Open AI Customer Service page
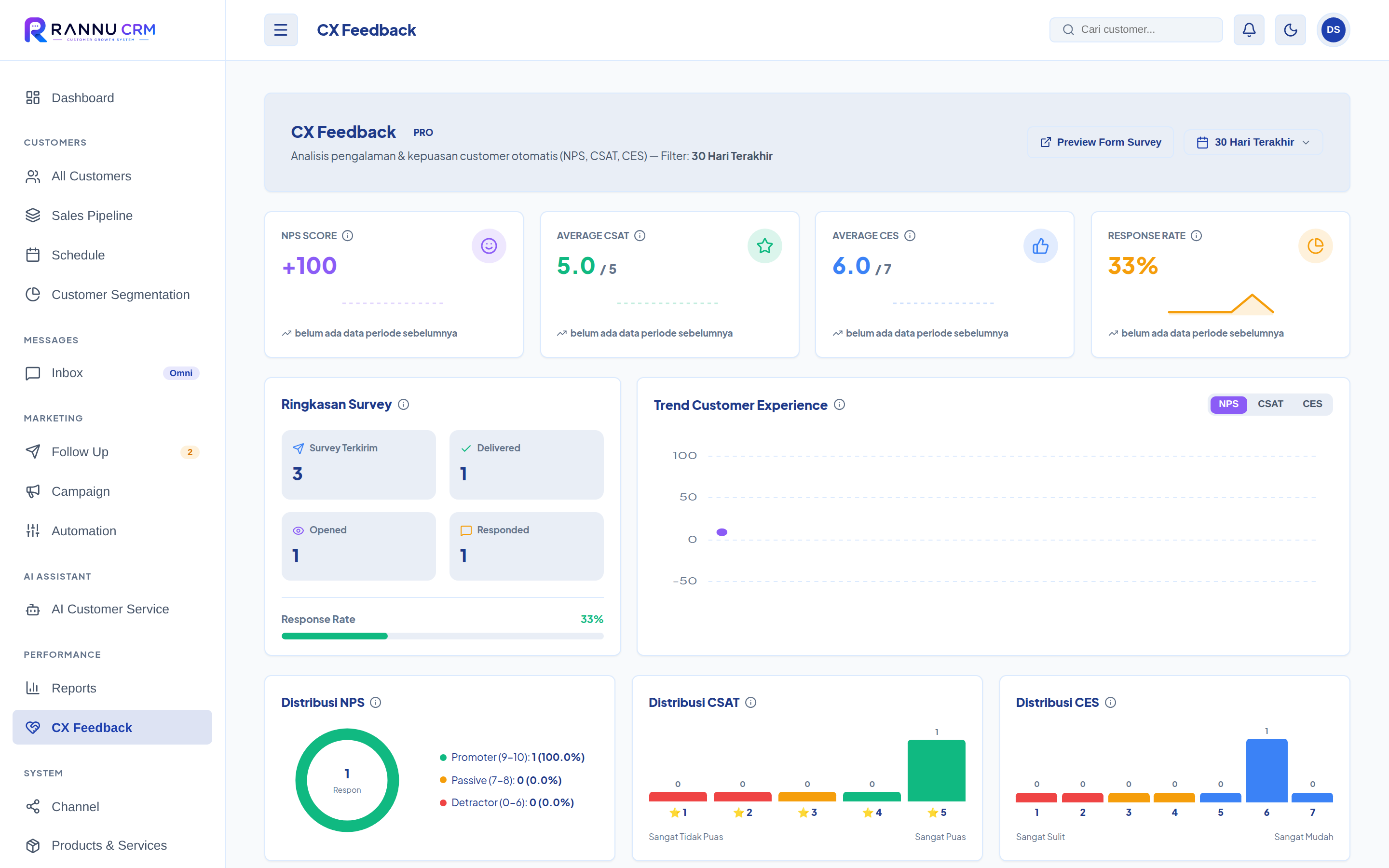The image size is (1389, 868). (112, 610)
